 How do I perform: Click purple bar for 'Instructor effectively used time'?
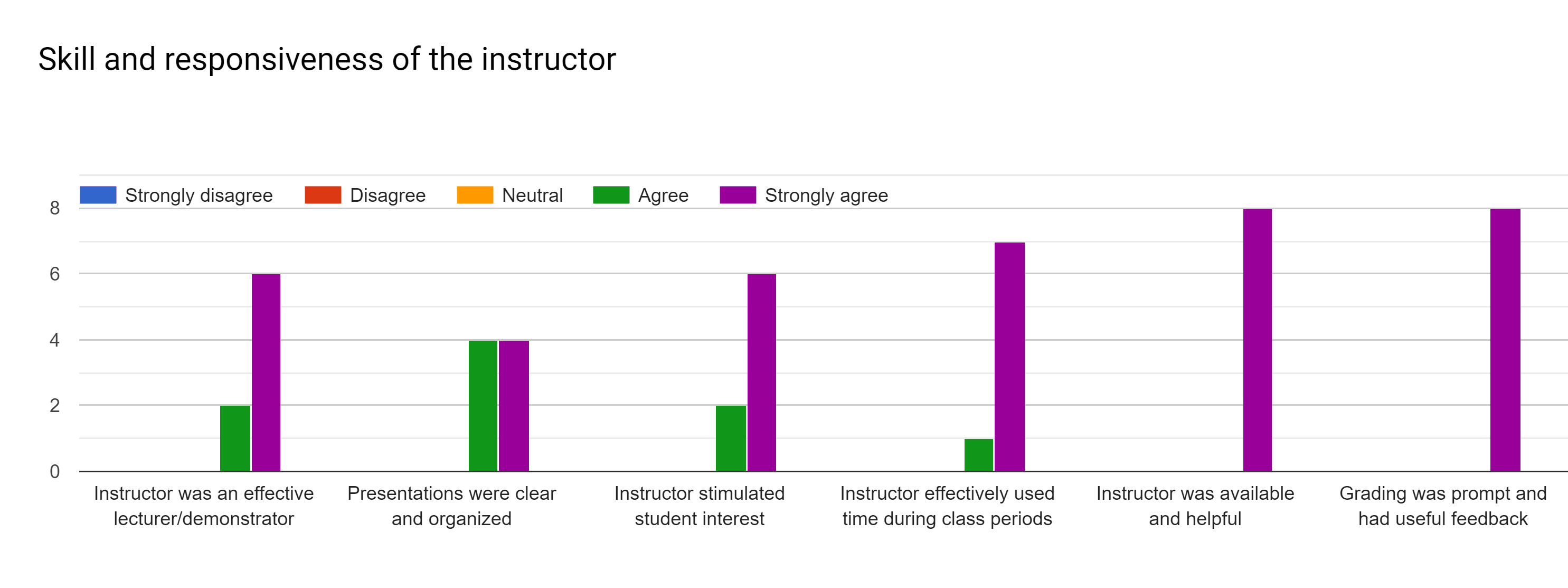click(1009, 357)
